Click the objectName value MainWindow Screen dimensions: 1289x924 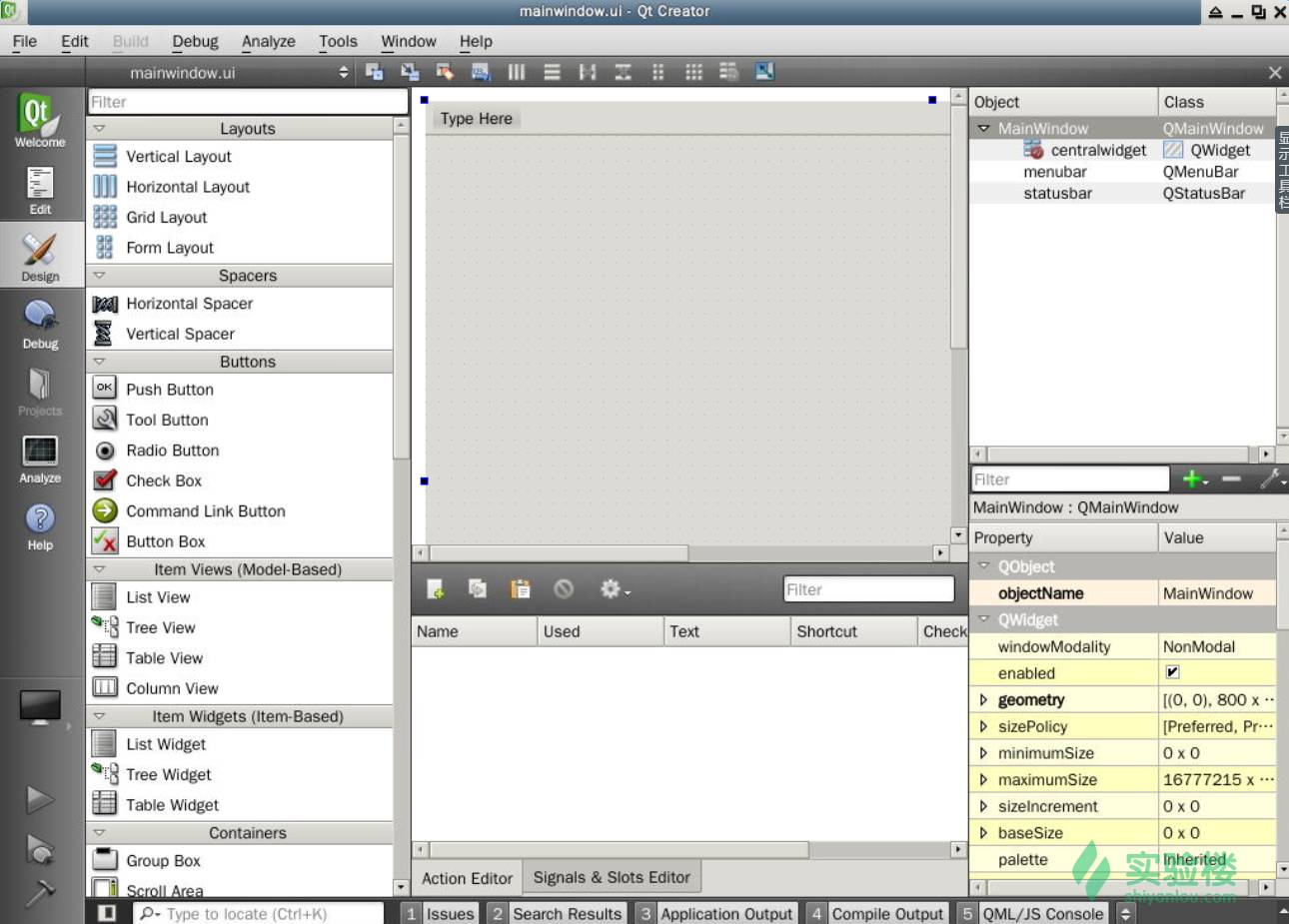(1217, 593)
